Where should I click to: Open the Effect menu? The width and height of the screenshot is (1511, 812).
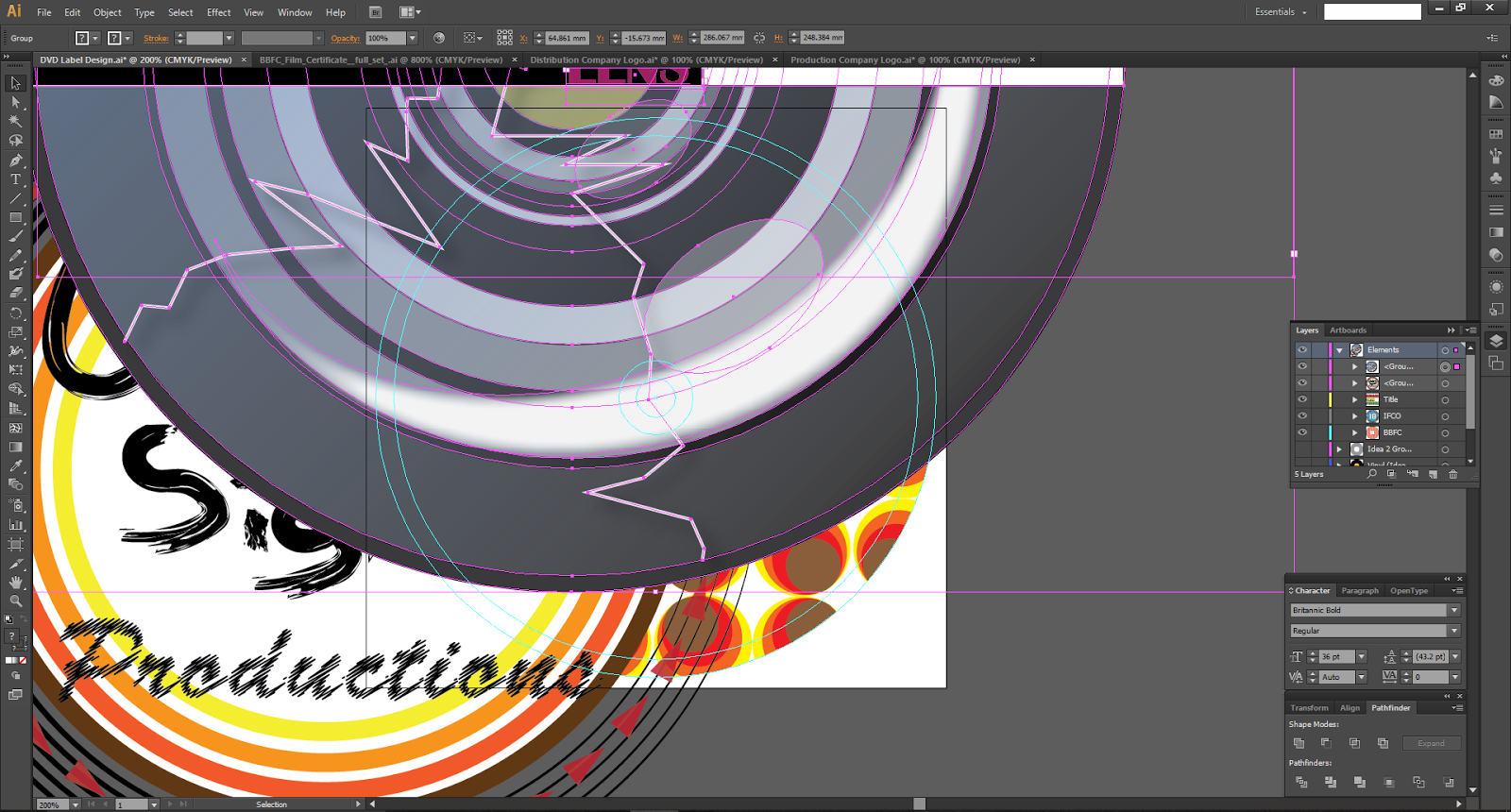219,12
